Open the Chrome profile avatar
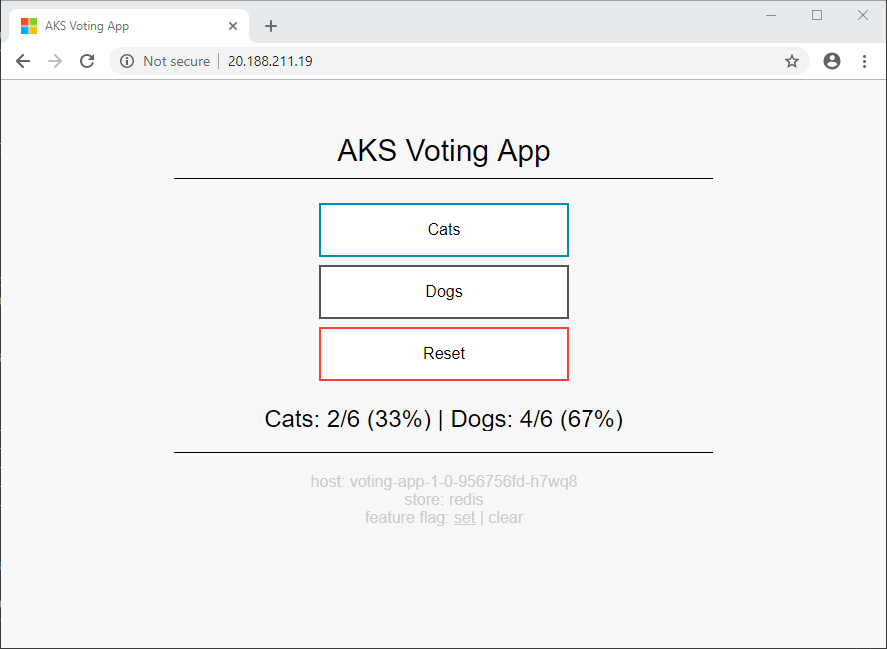887x649 pixels. [832, 61]
